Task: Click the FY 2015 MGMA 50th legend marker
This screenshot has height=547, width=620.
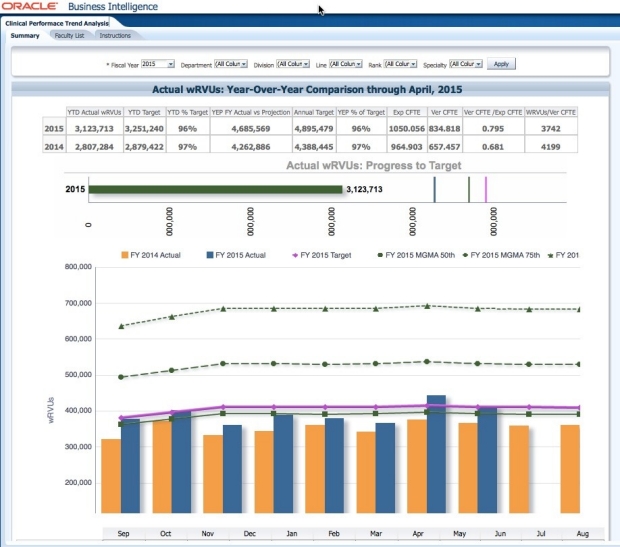Action: [376, 255]
